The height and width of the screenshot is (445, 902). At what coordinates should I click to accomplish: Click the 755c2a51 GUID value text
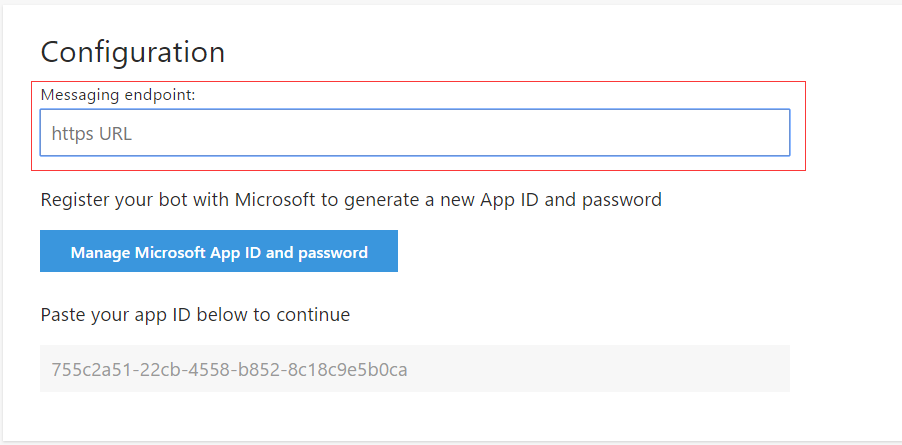pyautogui.click(x=229, y=370)
